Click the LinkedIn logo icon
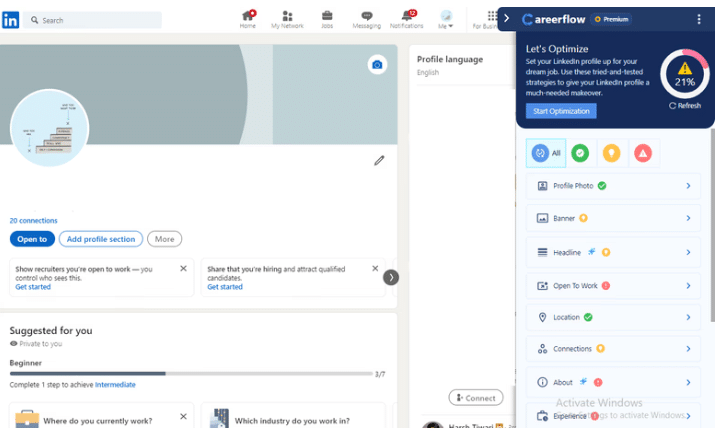 pos(10,20)
